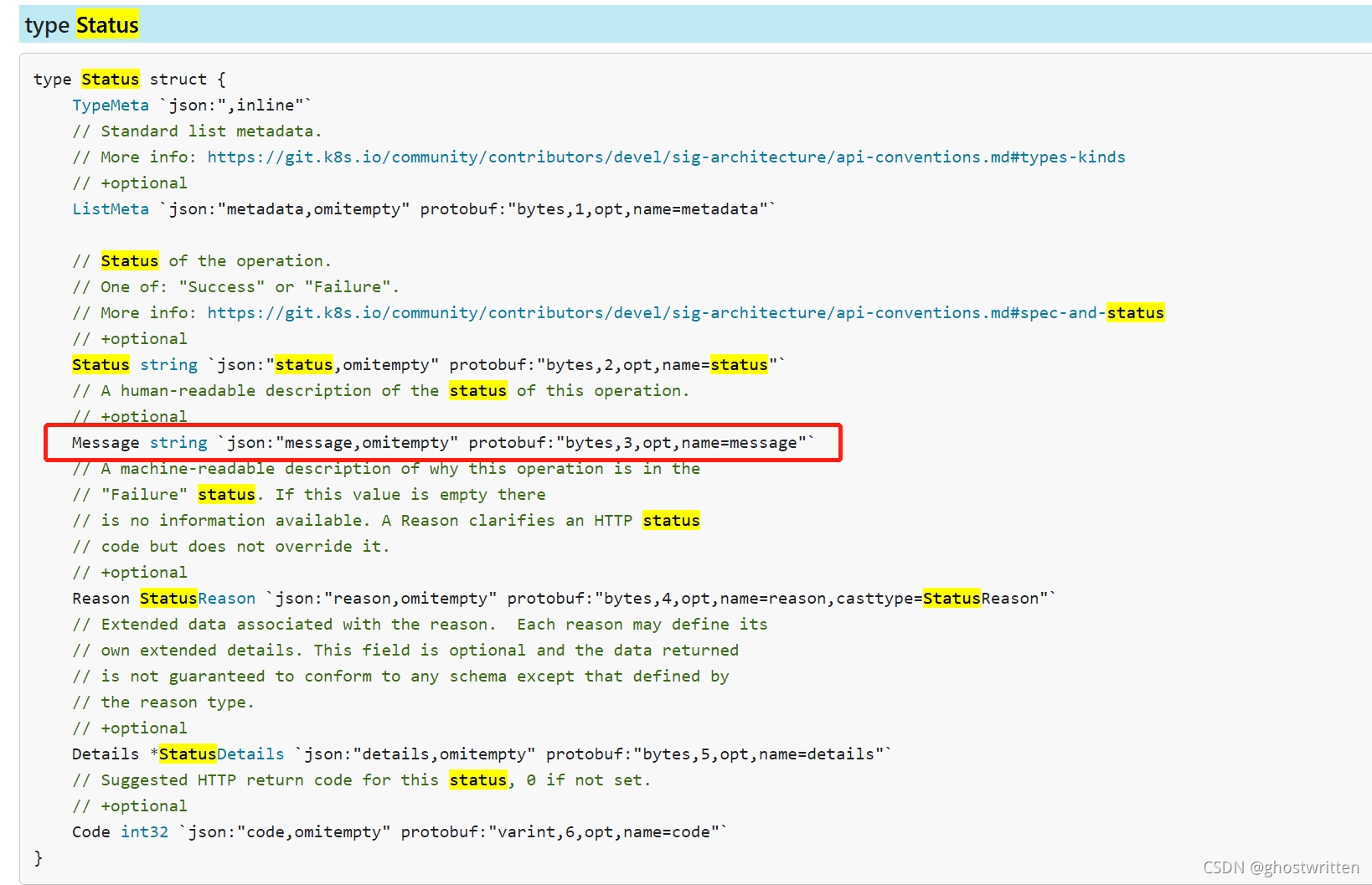Click the string type after Message field
Screen dimensions: 1372x885
pos(178,442)
